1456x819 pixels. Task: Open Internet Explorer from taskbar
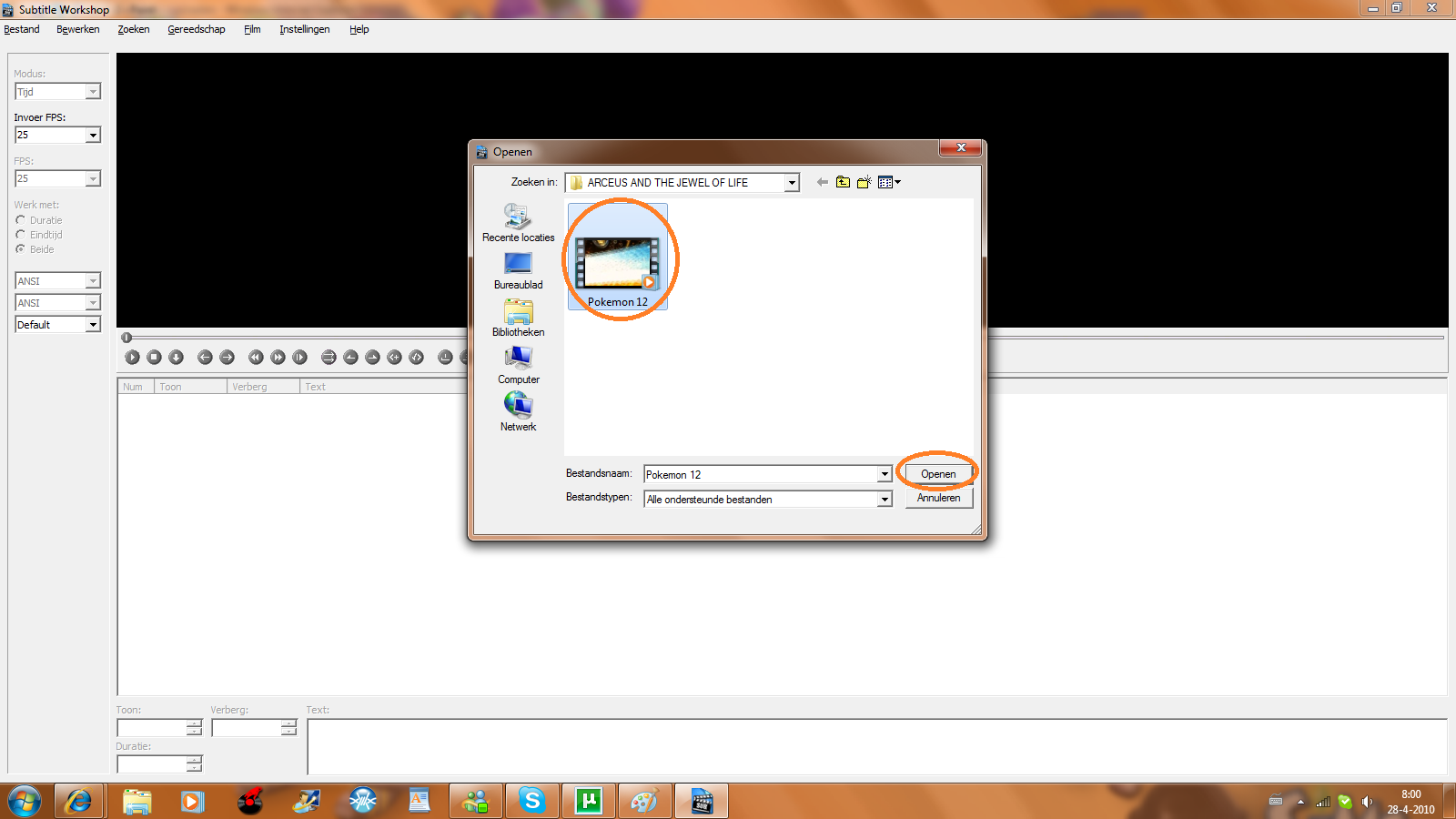click(79, 801)
